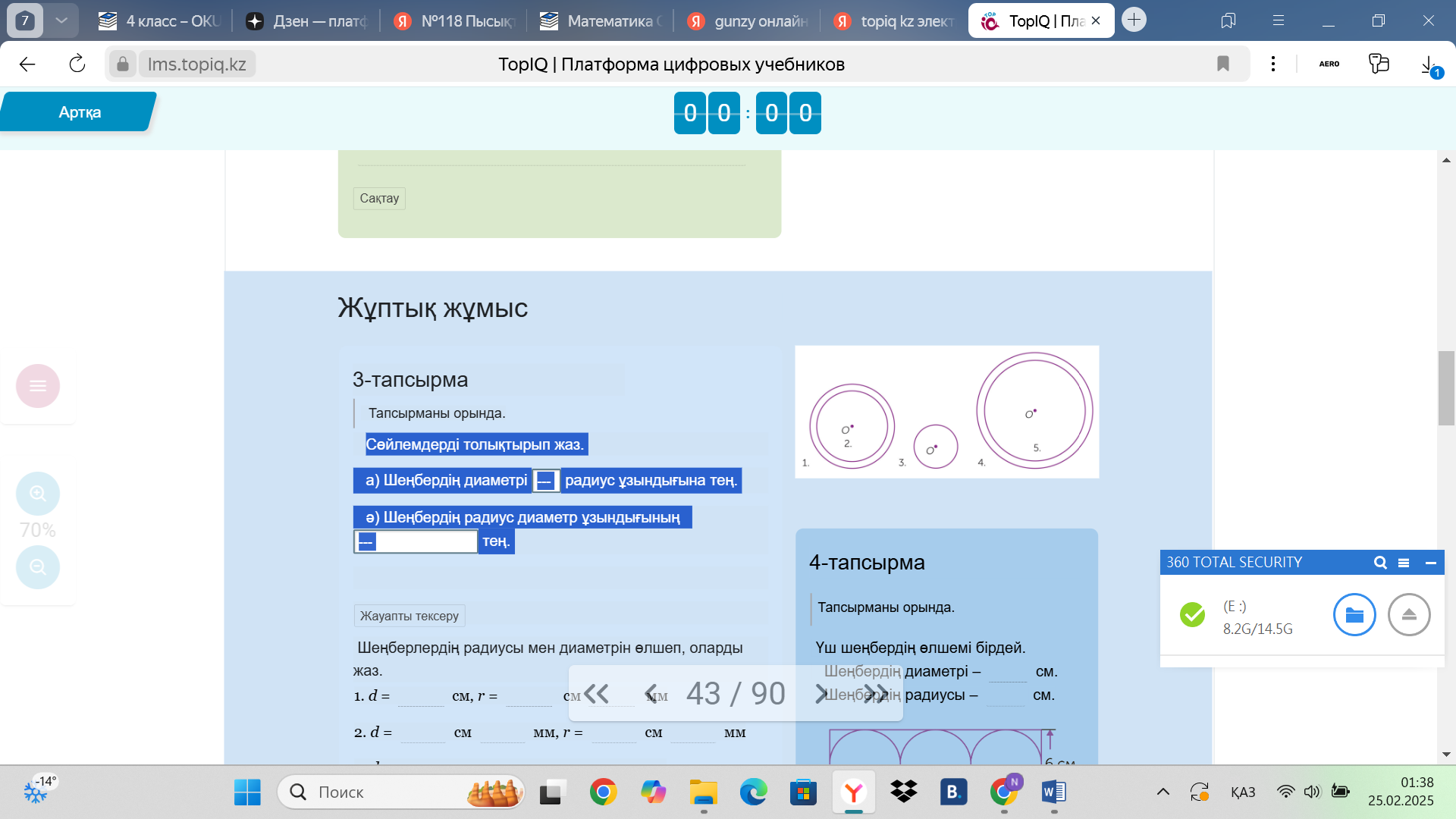The width and height of the screenshot is (1456, 819).
Task: Click the Жауапты тексеру button
Action: (409, 616)
